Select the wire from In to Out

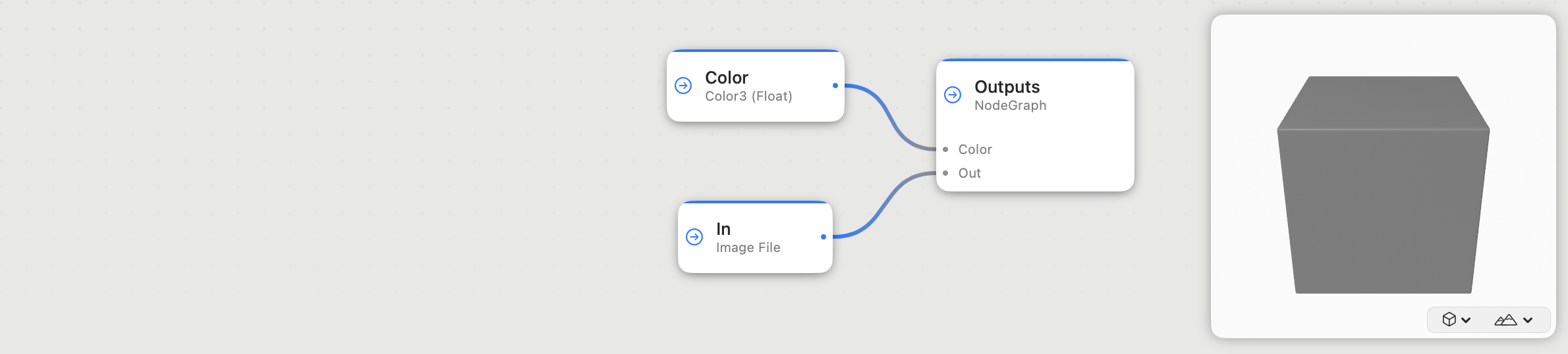885,205
